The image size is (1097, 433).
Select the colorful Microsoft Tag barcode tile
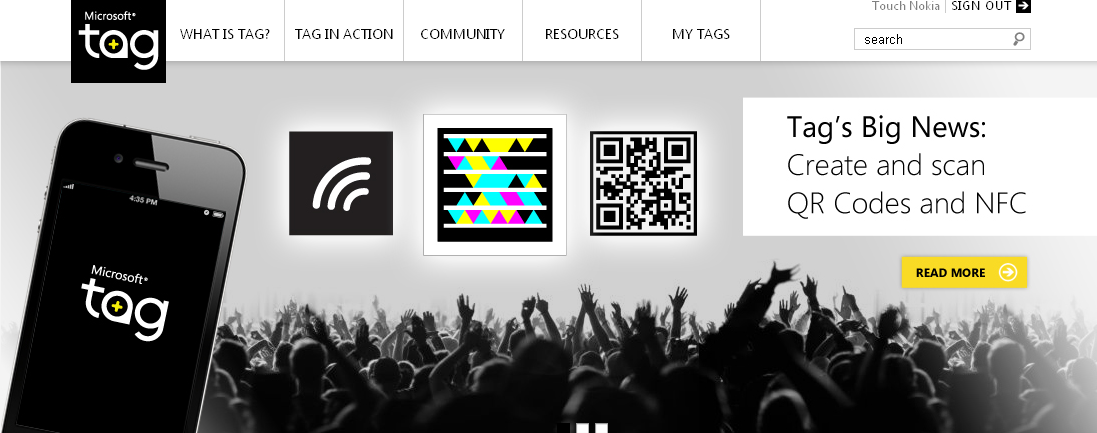pyautogui.click(x=495, y=185)
